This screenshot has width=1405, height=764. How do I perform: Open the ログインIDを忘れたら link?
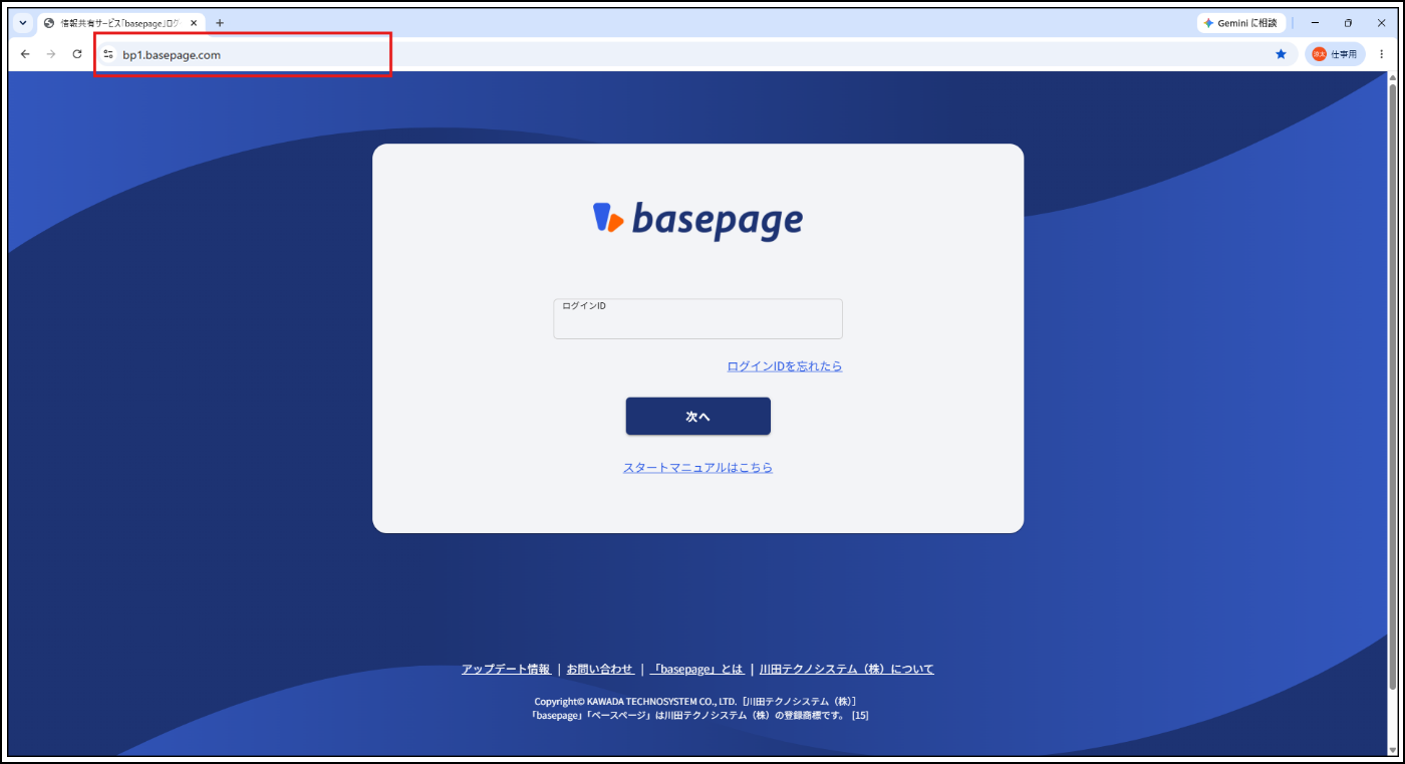point(784,367)
